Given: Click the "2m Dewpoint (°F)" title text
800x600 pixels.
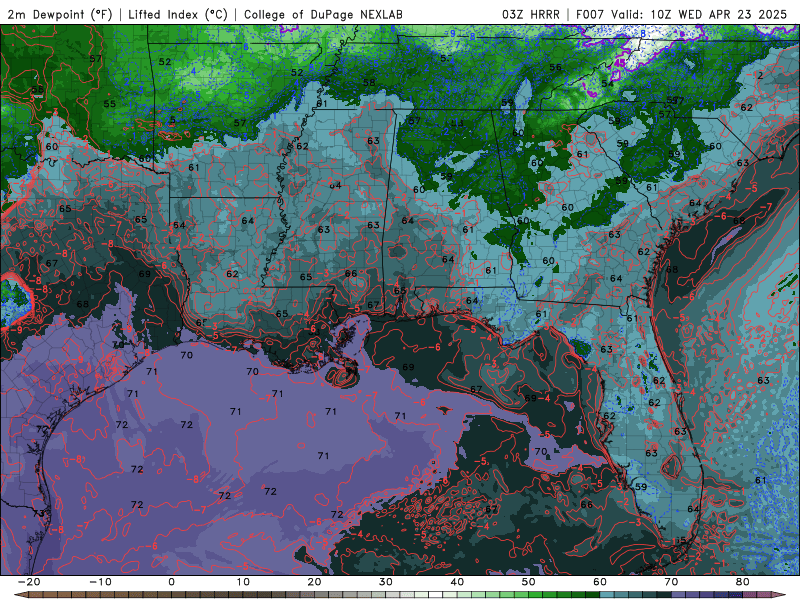Looking at the screenshot, I should click(59, 14).
